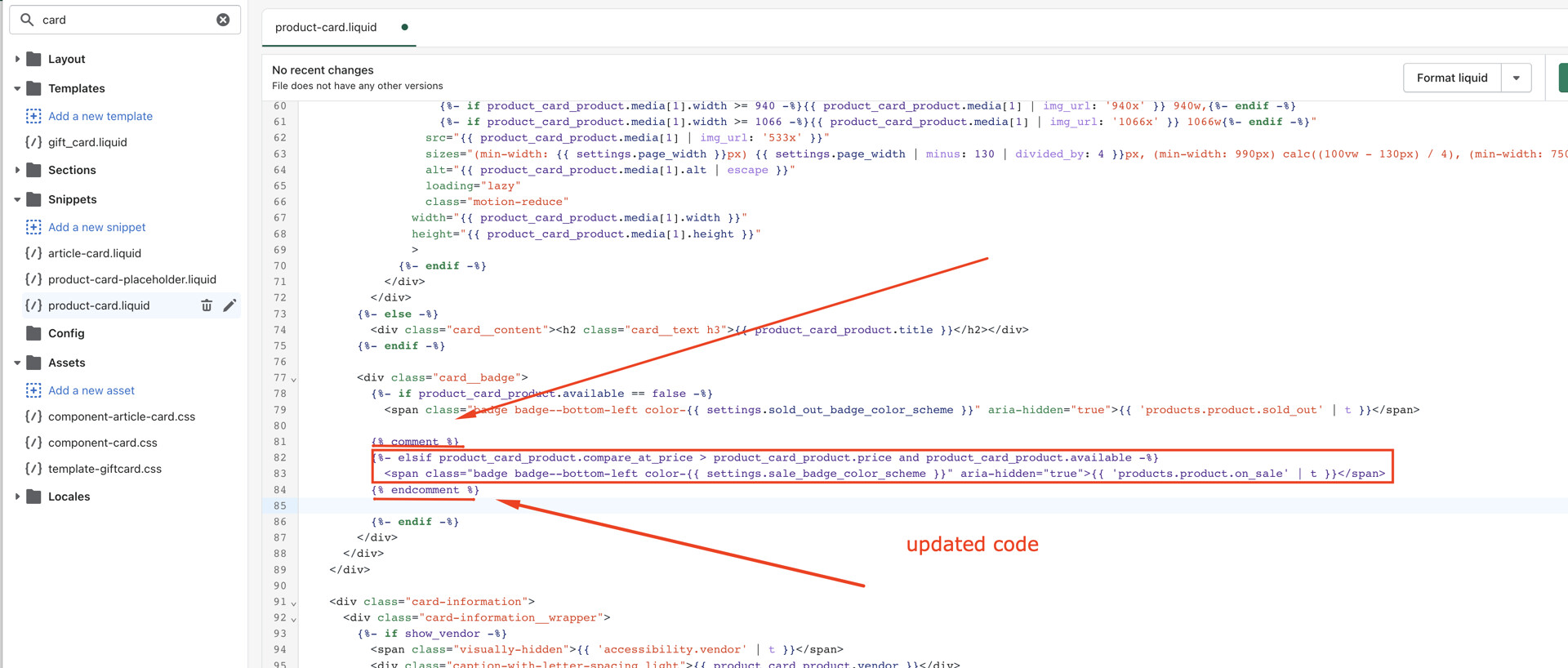Click the 'card-information__wrapper' div line
The width and height of the screenshot is (1568, 668).
(476, 617)
